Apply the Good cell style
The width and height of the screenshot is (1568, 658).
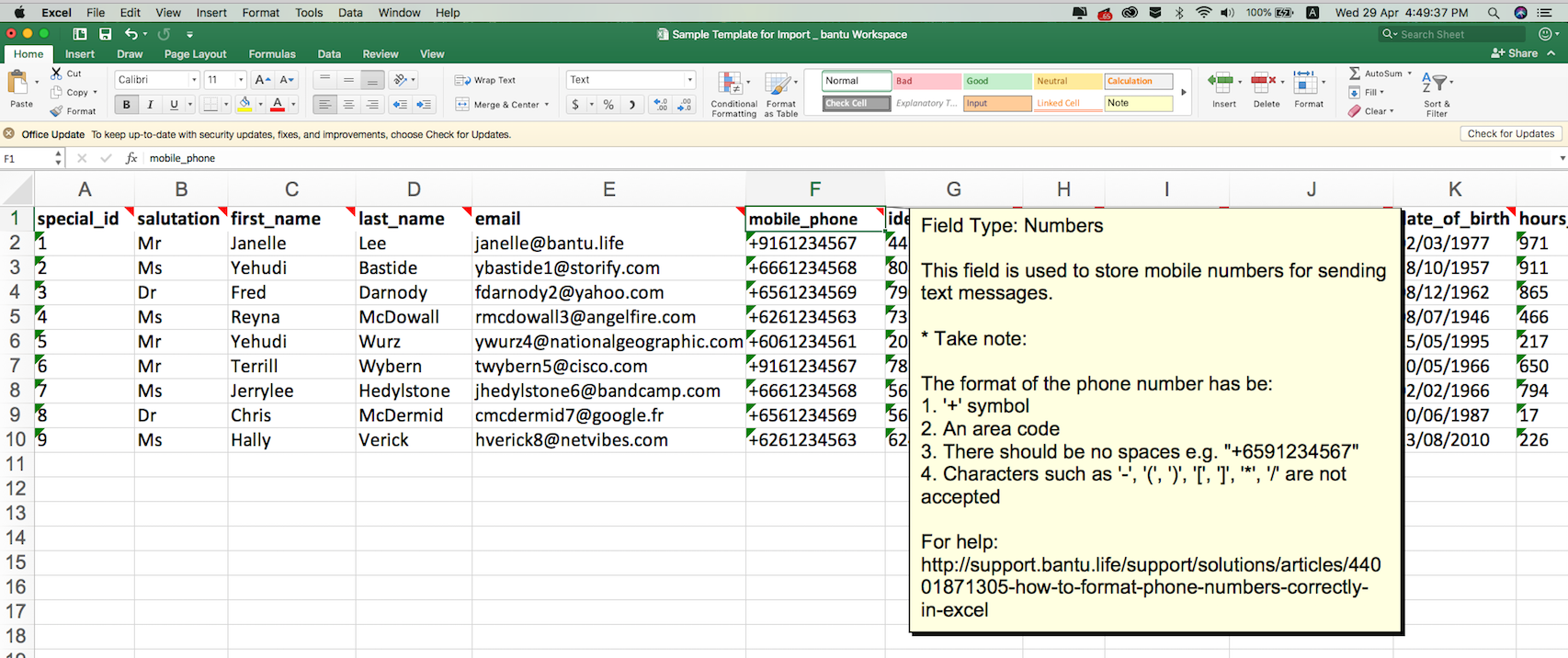tap(997, 81)
